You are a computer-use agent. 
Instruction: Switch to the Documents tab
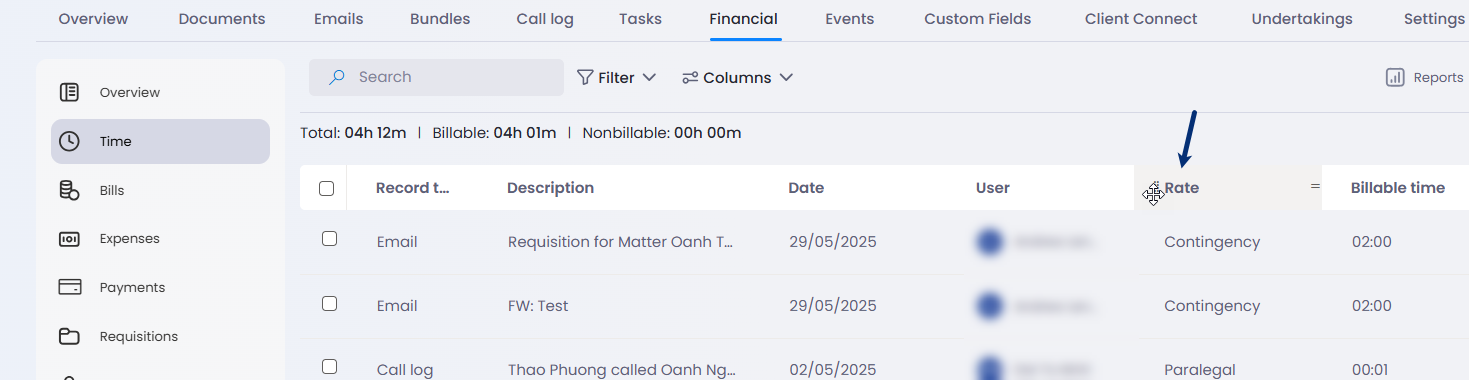[222, 19]
